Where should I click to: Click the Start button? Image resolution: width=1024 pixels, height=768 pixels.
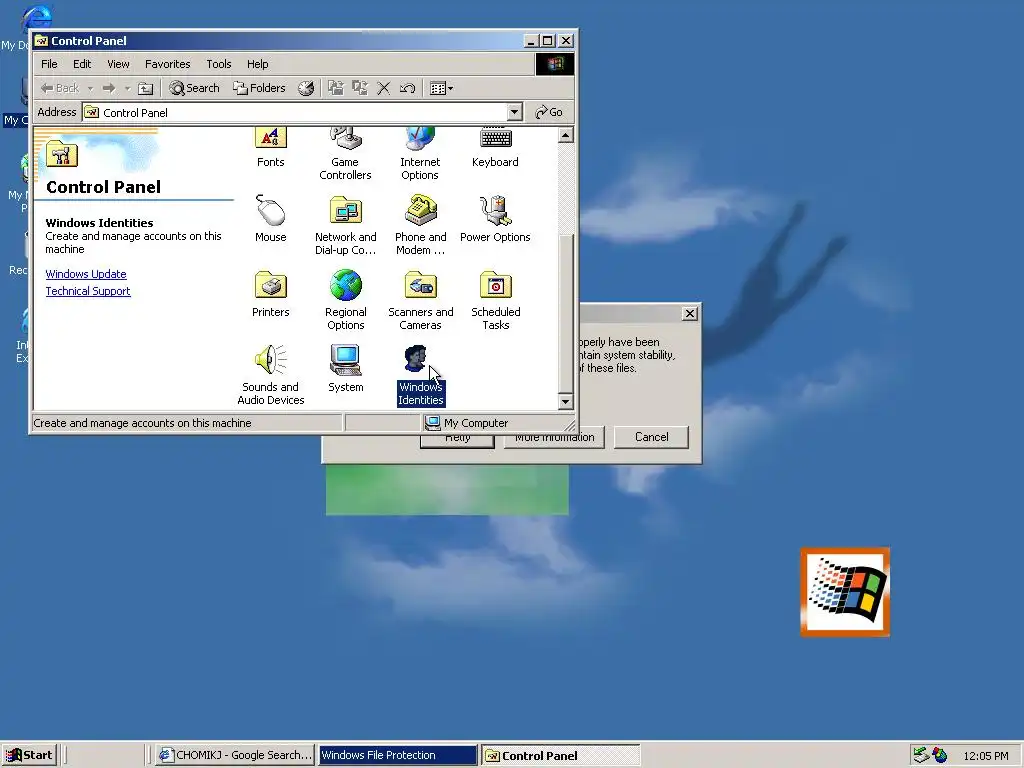coord(29,755)
